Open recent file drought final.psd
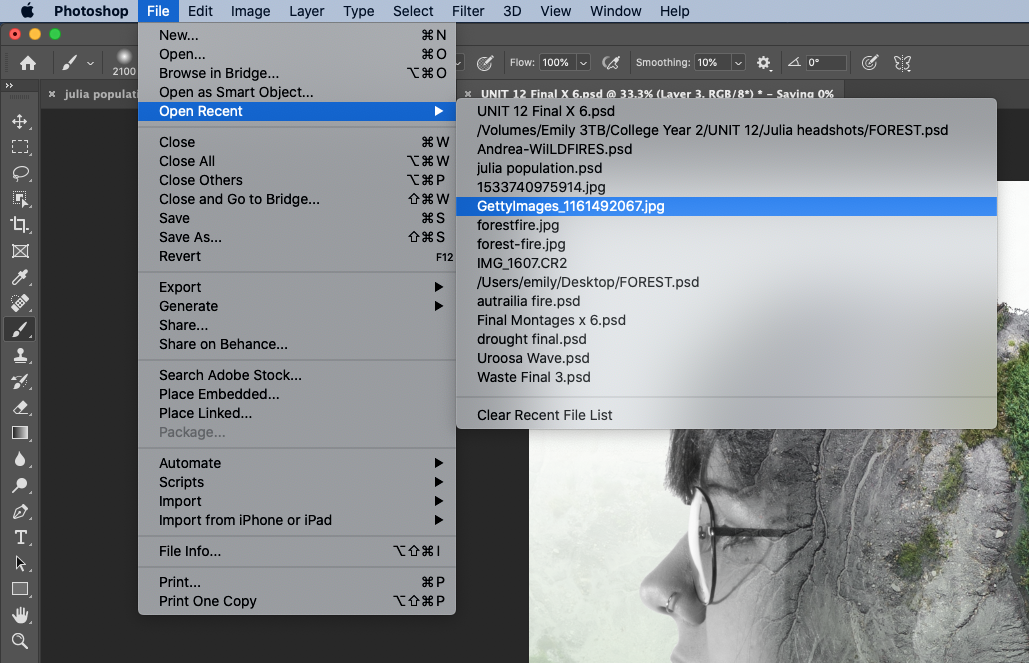This screenshot has width=1029, height=663. 726,339
